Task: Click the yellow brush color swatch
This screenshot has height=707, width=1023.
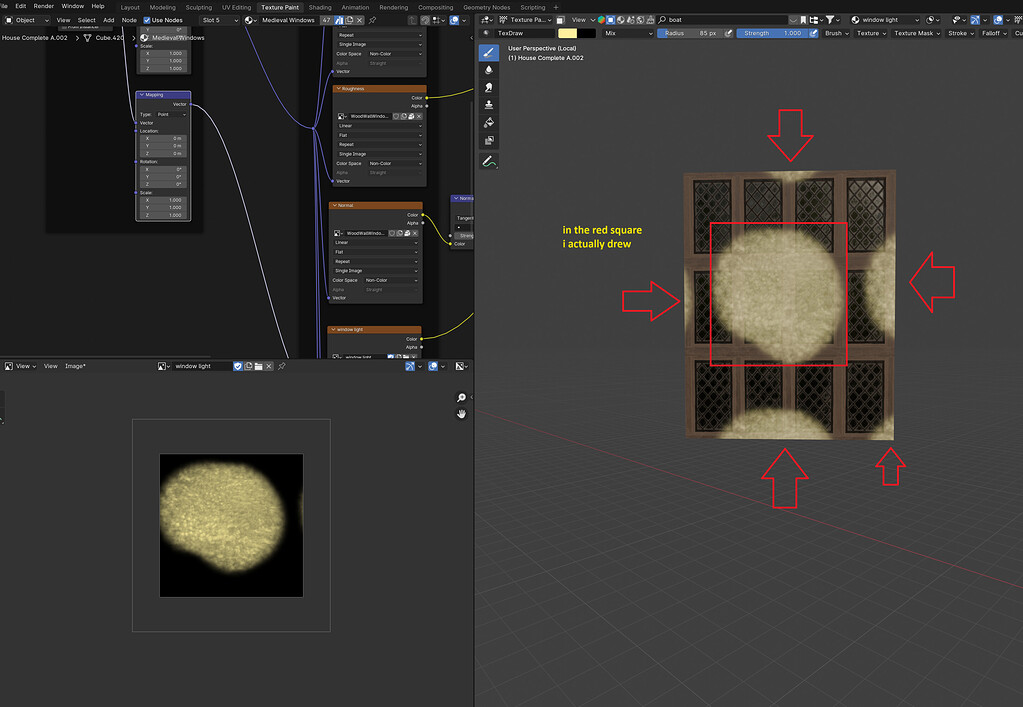Action: (x=566, y=33)
